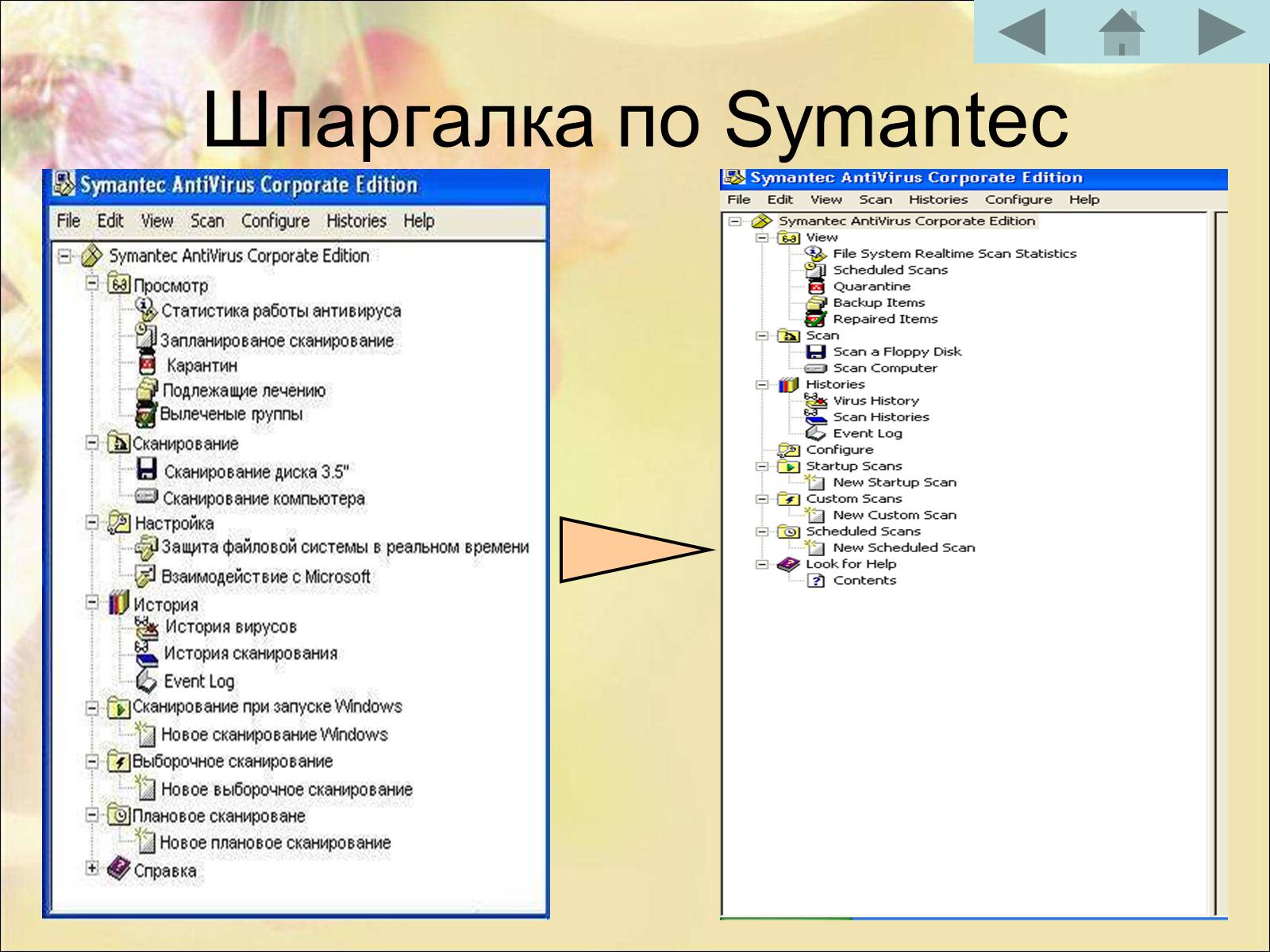Select New Scheduled Scan item
This screenshot has width=1270, height=952.
tap(904, 547)
